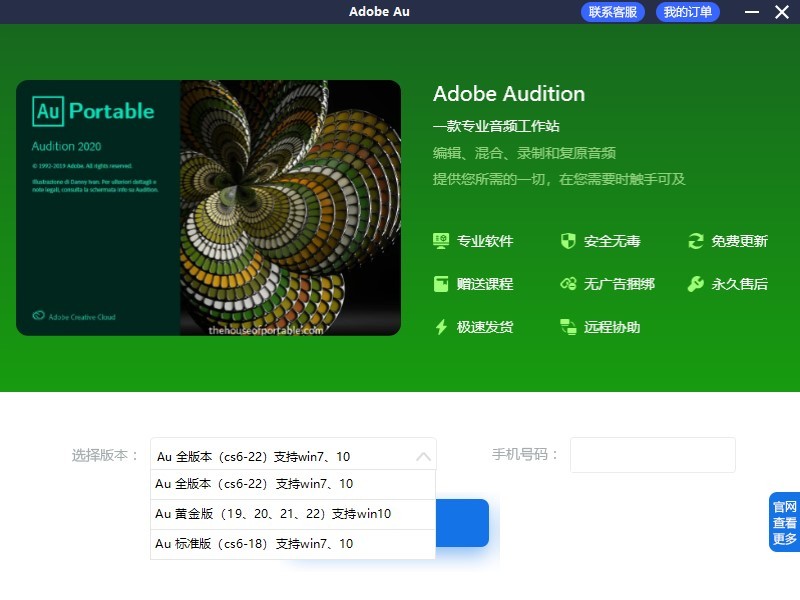Click 编辑、混合、录制和复原音频 text
Viewport: 800px width, 600px height.
click(524, 153)
